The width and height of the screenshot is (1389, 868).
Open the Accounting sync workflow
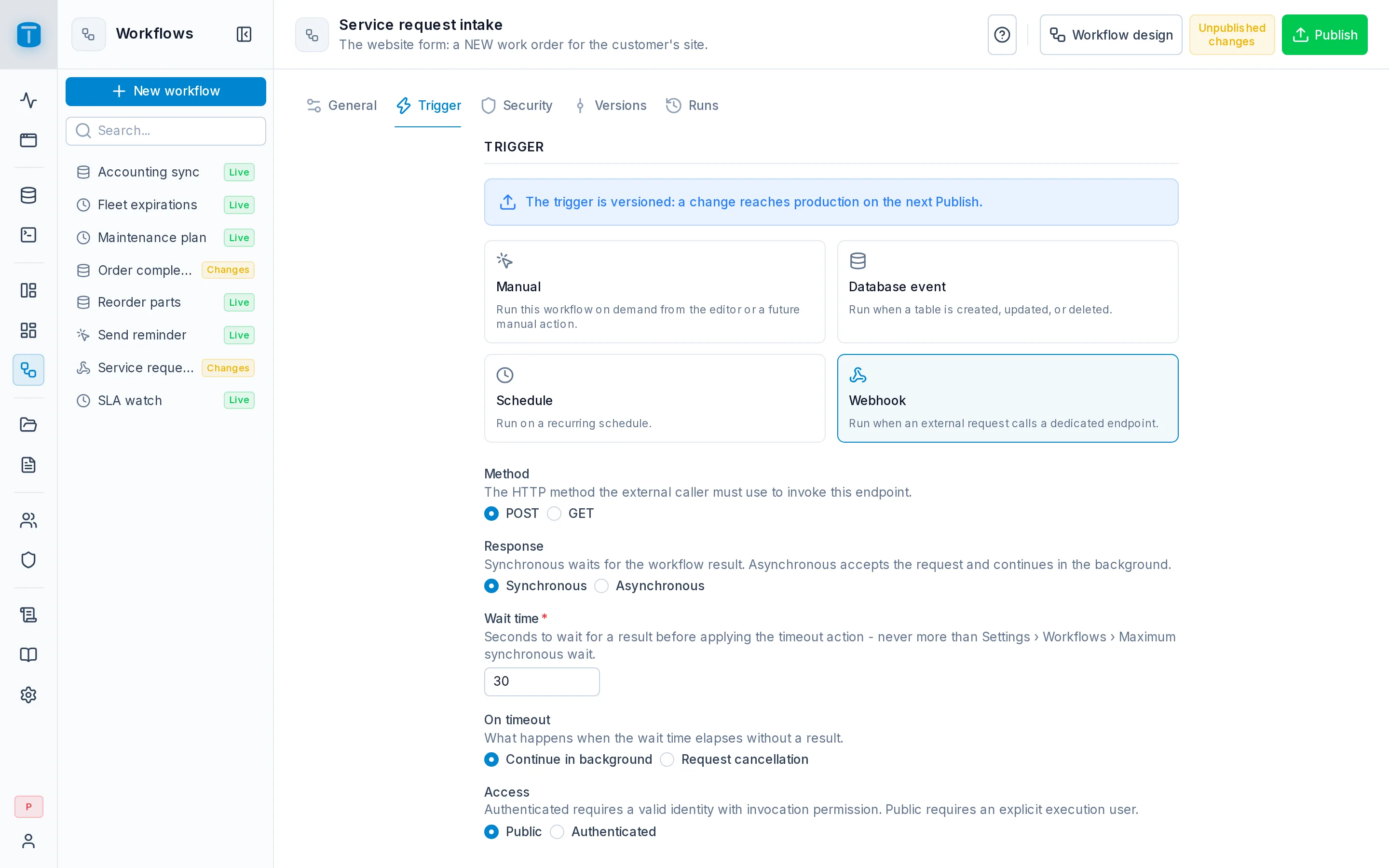[x=166, y=172]
